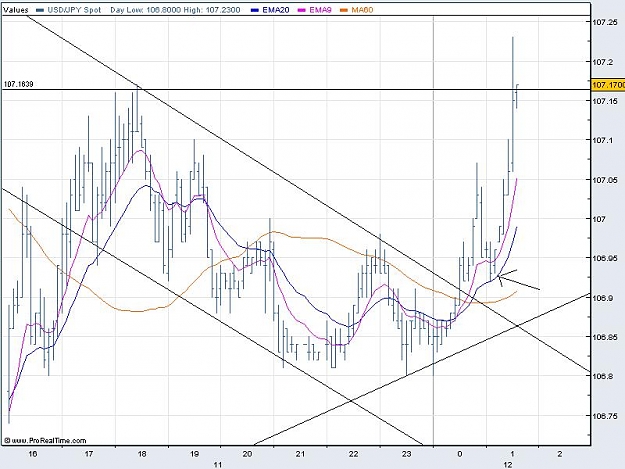
Task: Select the 'USD/JPY Spot' legend text
Action: coord(74,10)
